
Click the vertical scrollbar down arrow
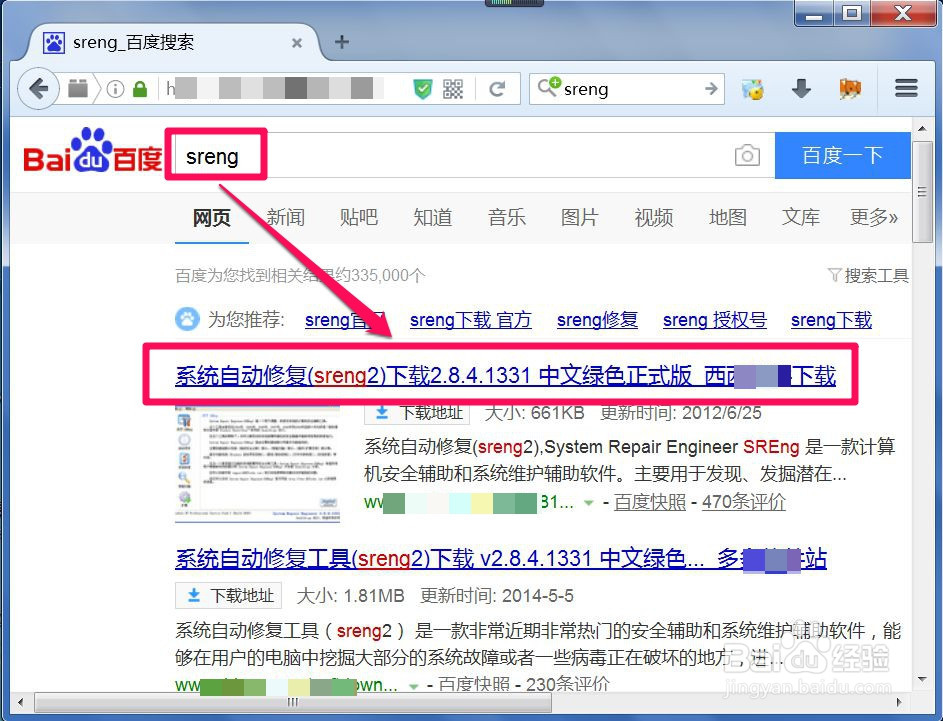pyautogui.click(x=921, y=680)
